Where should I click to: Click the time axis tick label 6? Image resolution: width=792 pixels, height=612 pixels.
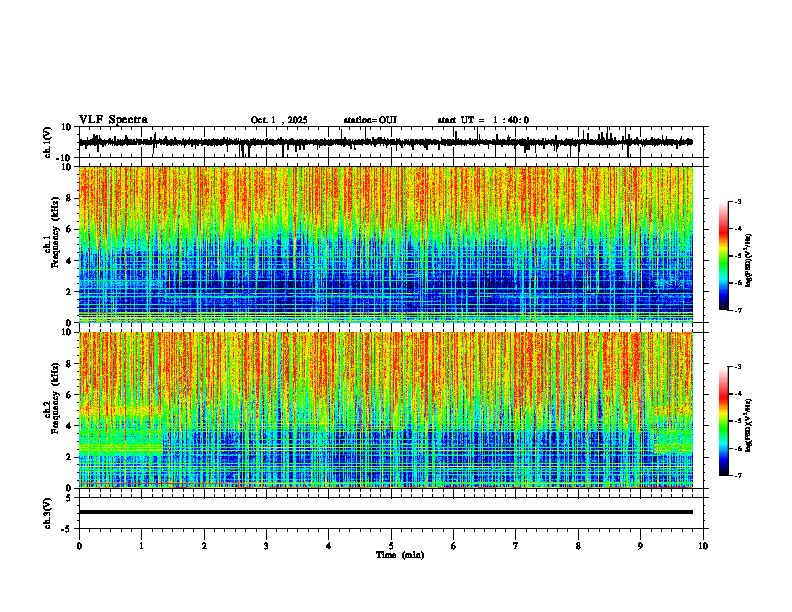(x=454, y=546)
